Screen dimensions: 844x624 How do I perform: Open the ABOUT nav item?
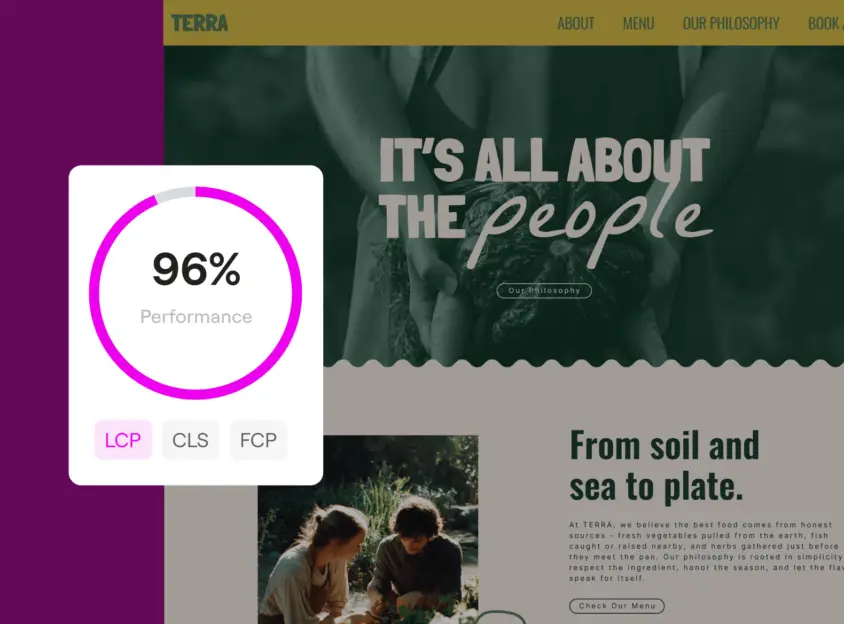(575, 23)
